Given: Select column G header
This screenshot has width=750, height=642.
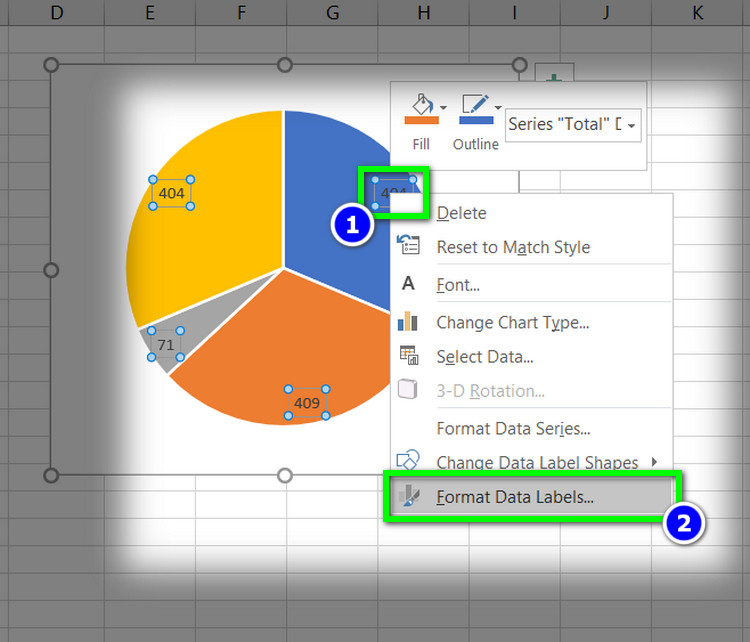Looking at the screenshot, I should 332,12.
